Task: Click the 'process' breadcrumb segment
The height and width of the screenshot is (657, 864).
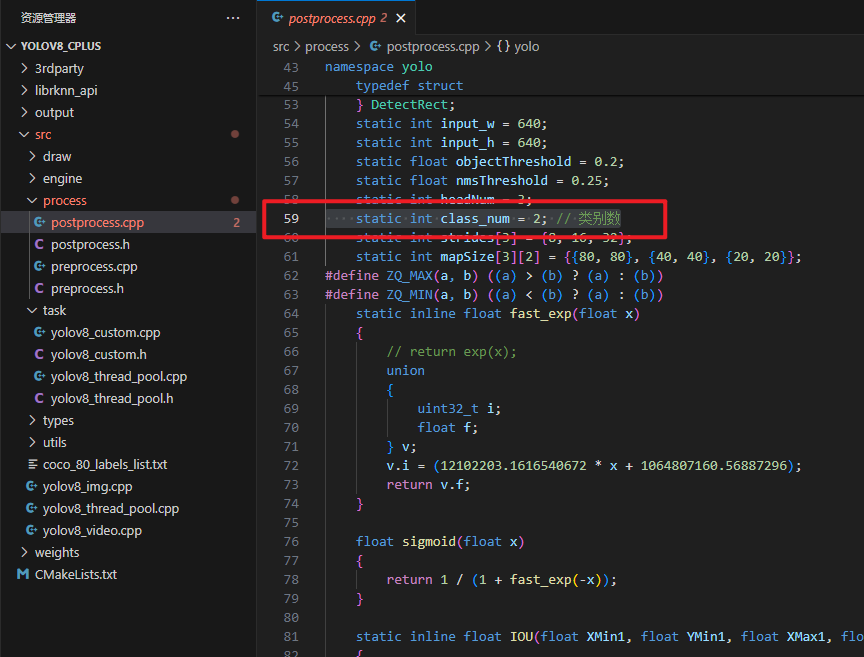Action: (x=327, y=46)
